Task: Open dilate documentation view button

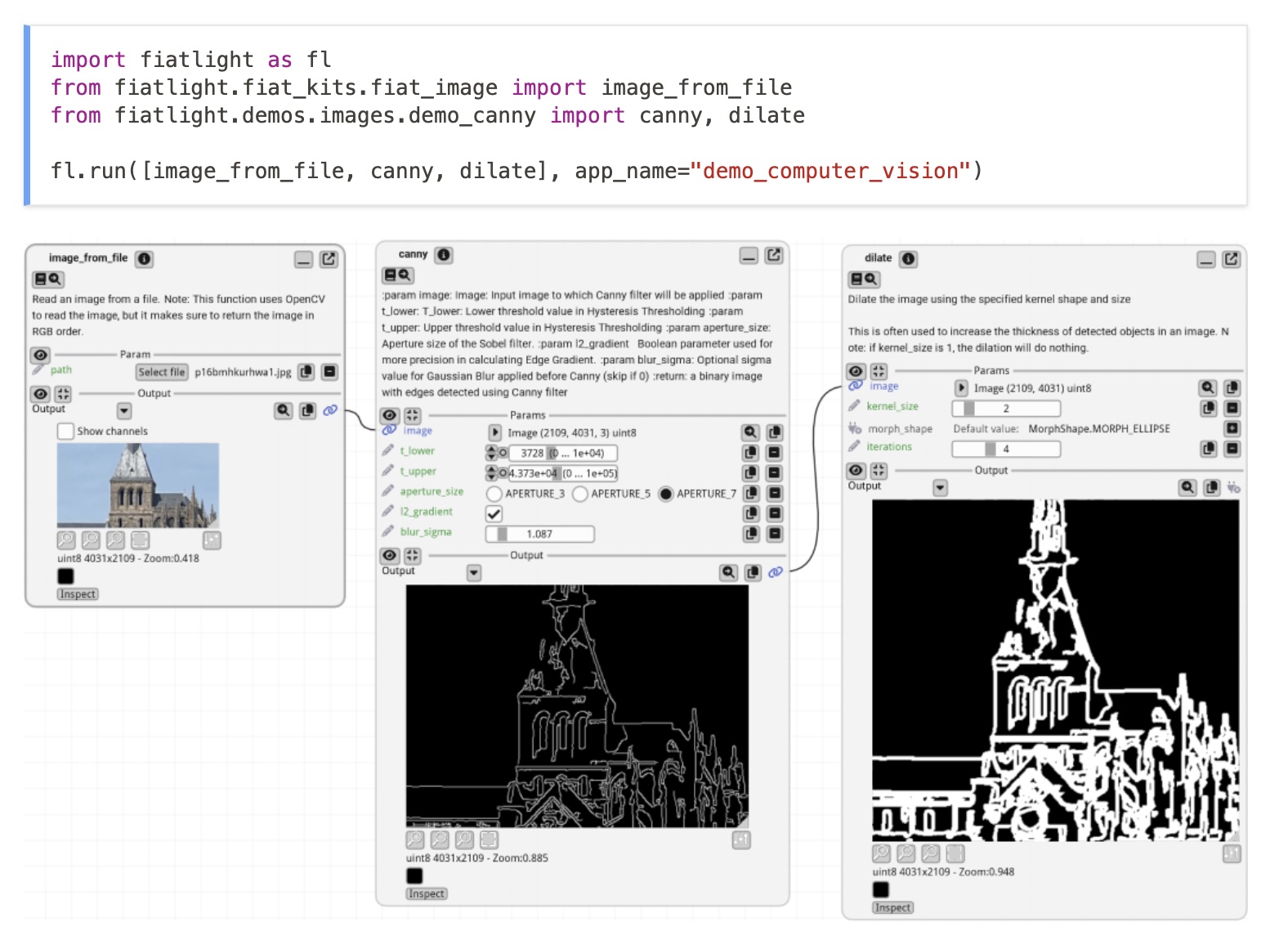Action: point(864,280)
